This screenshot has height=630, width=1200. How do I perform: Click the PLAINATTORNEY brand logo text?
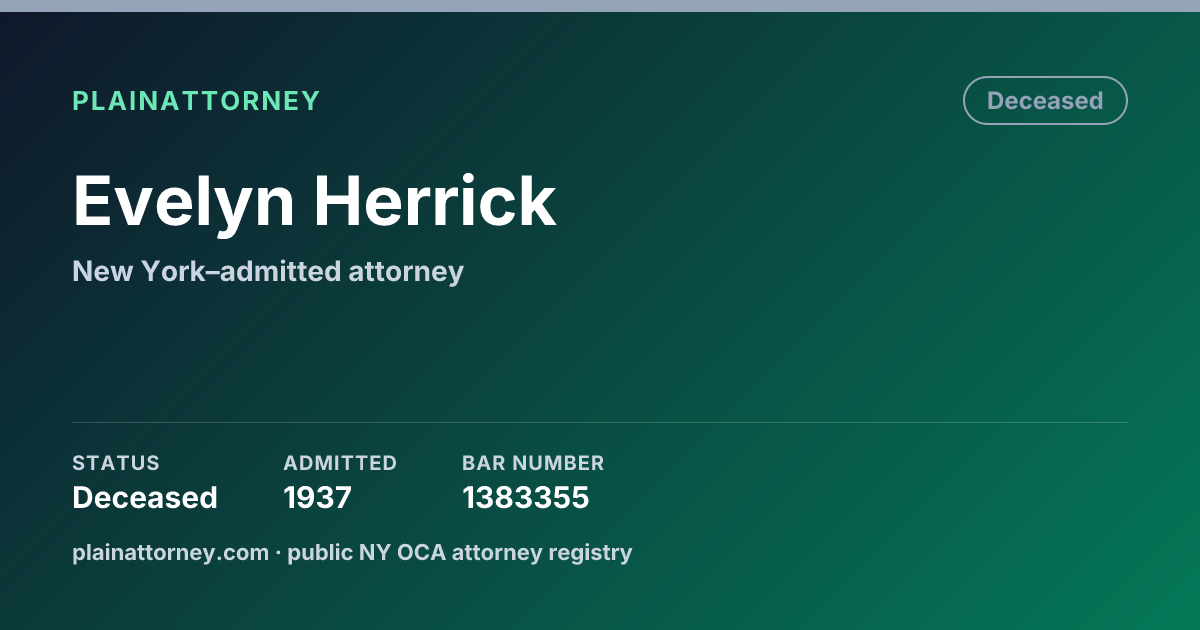(196, 101)
